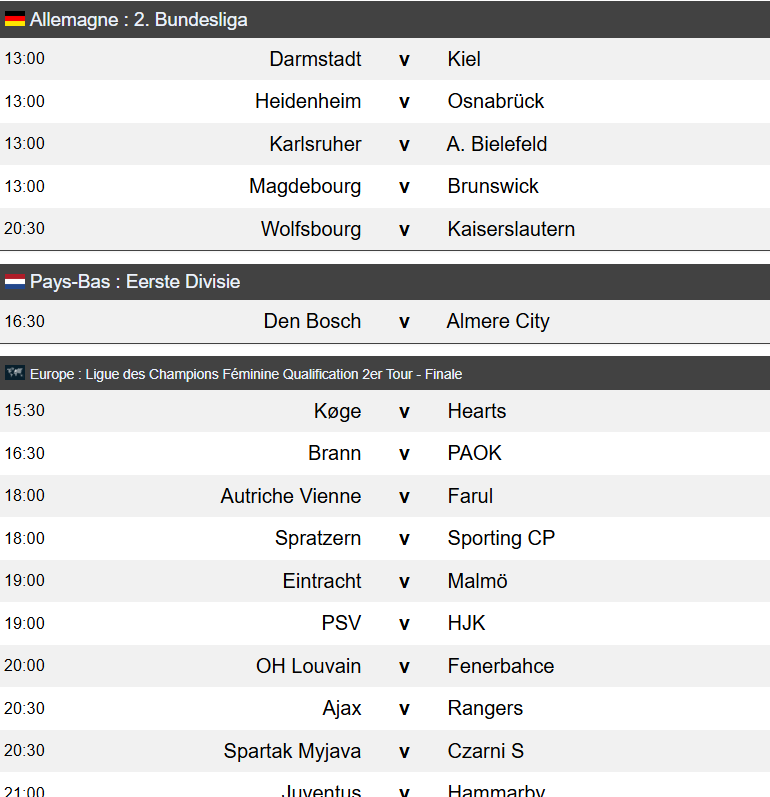The image size is (770, 797).
Task: Select the Heidenheim v Osnabrück match
Action: tap(385, 101)
